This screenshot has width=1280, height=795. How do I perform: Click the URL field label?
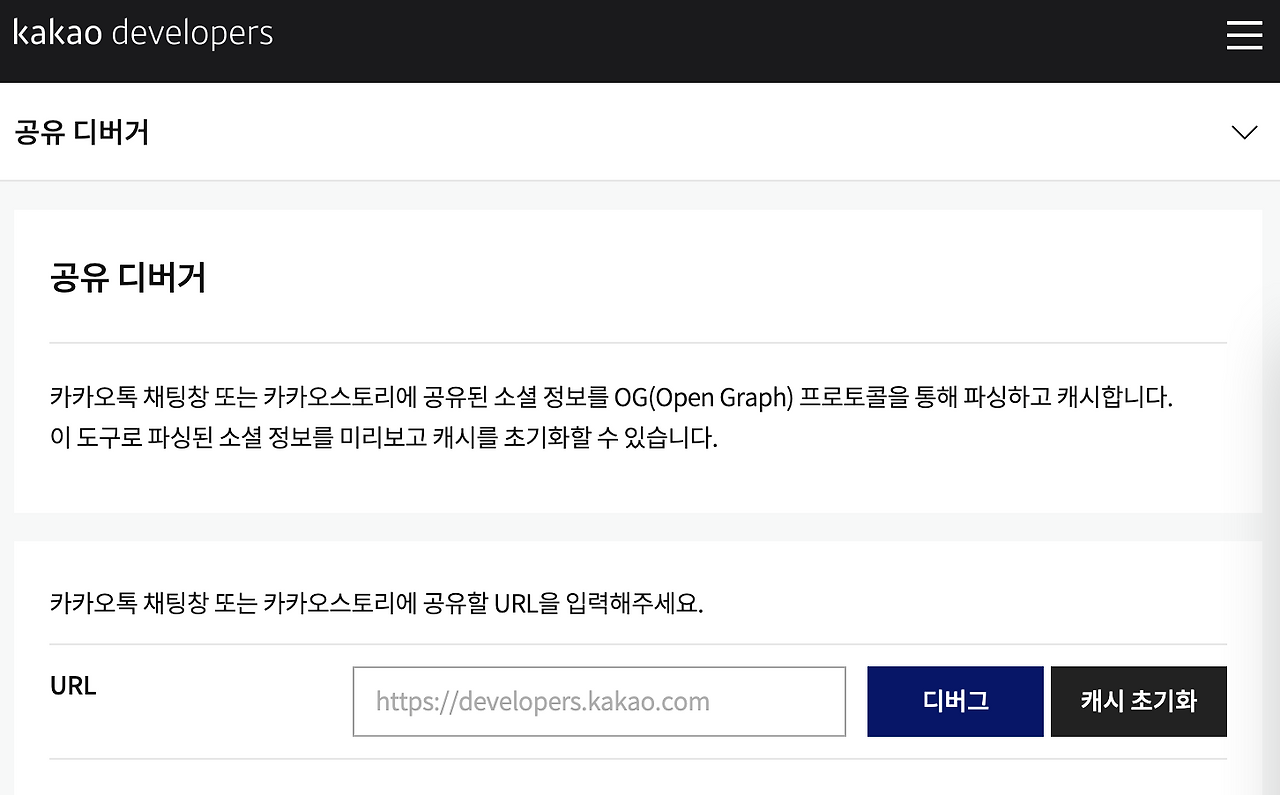click(73, 686)
